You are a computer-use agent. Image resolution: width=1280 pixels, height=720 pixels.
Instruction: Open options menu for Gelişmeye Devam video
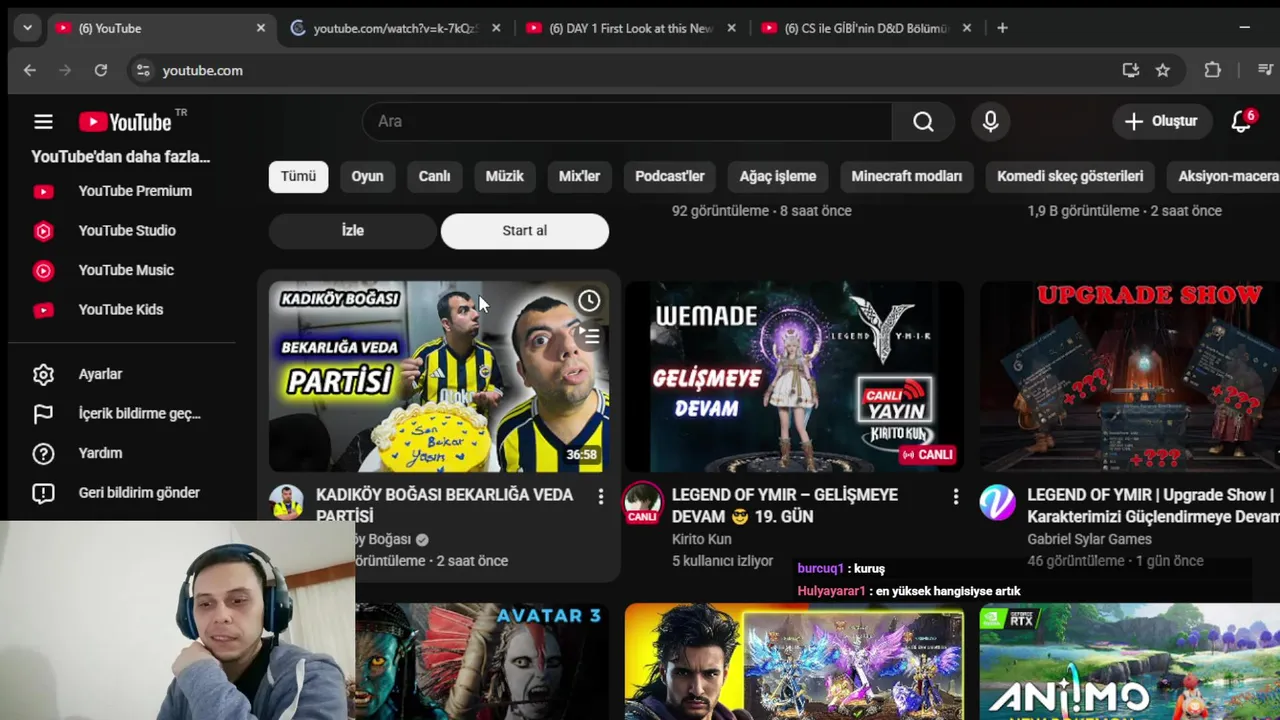956,496
